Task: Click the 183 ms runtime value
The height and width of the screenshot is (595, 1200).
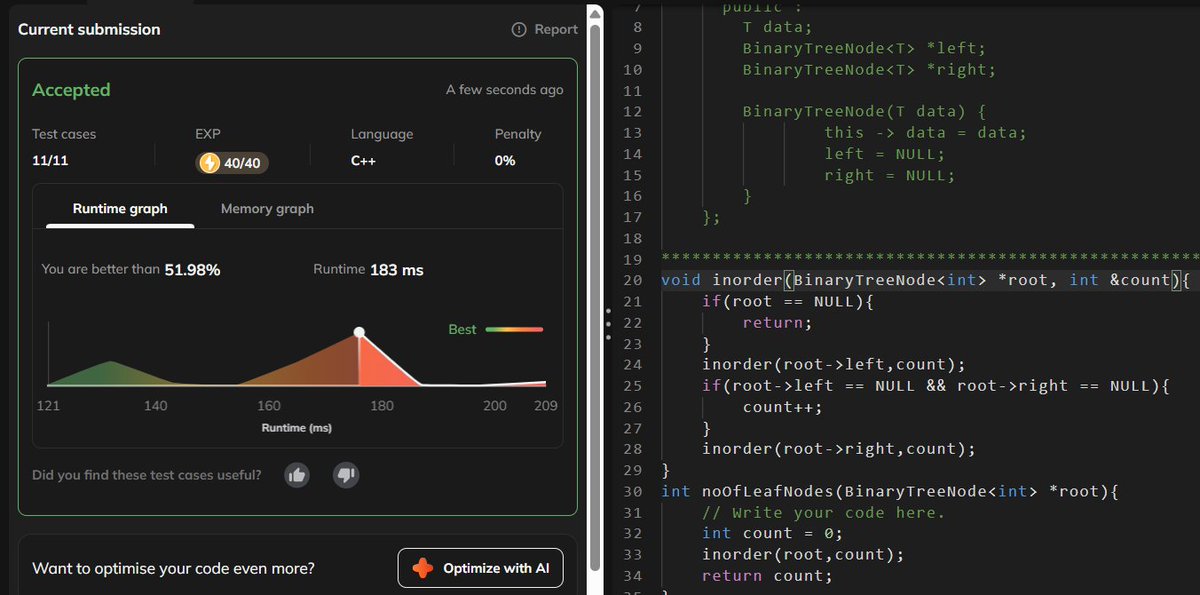Action: (x=397, y=269)
